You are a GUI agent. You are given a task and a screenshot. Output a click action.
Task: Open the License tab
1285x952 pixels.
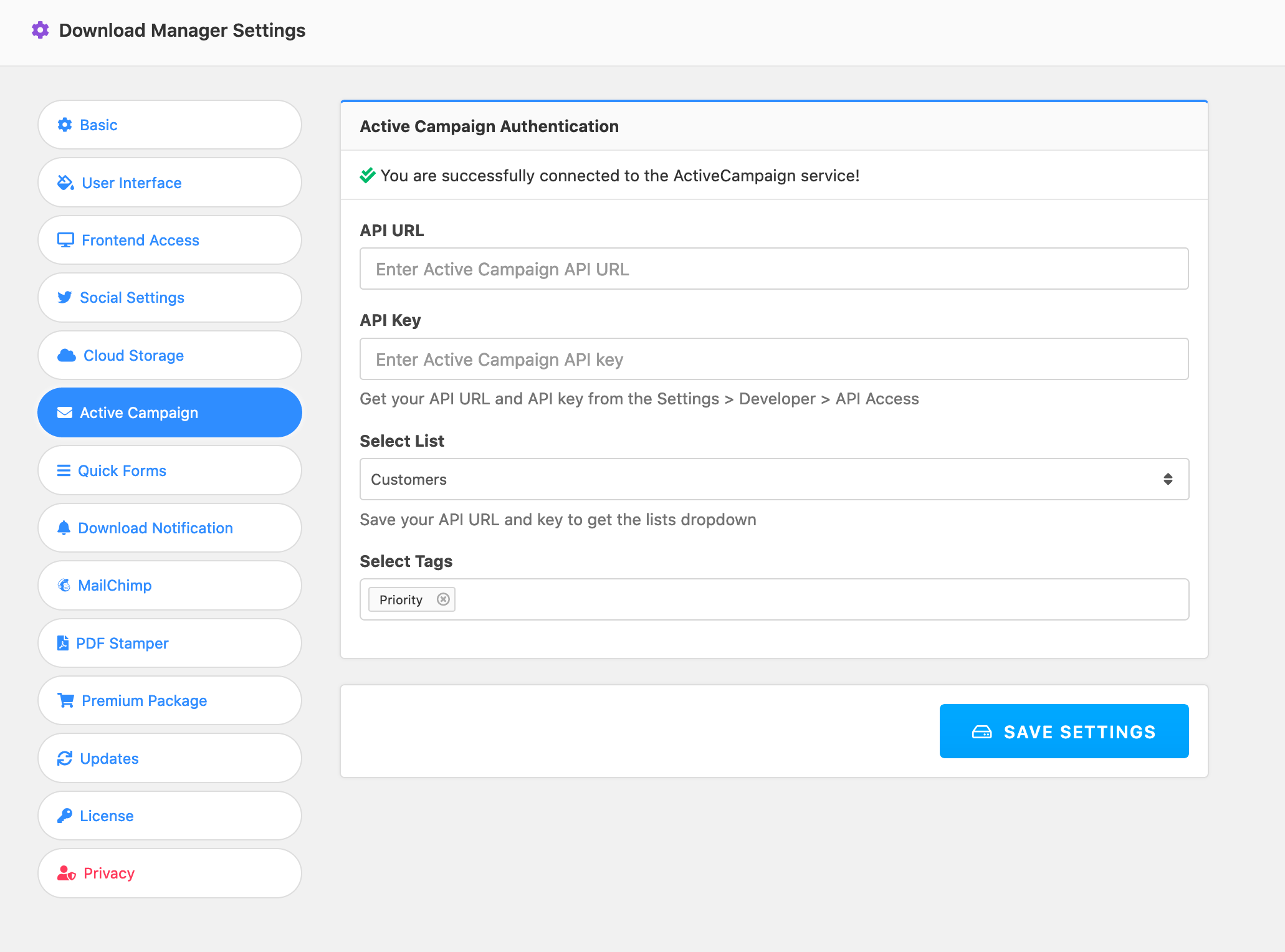pos(170,816)
